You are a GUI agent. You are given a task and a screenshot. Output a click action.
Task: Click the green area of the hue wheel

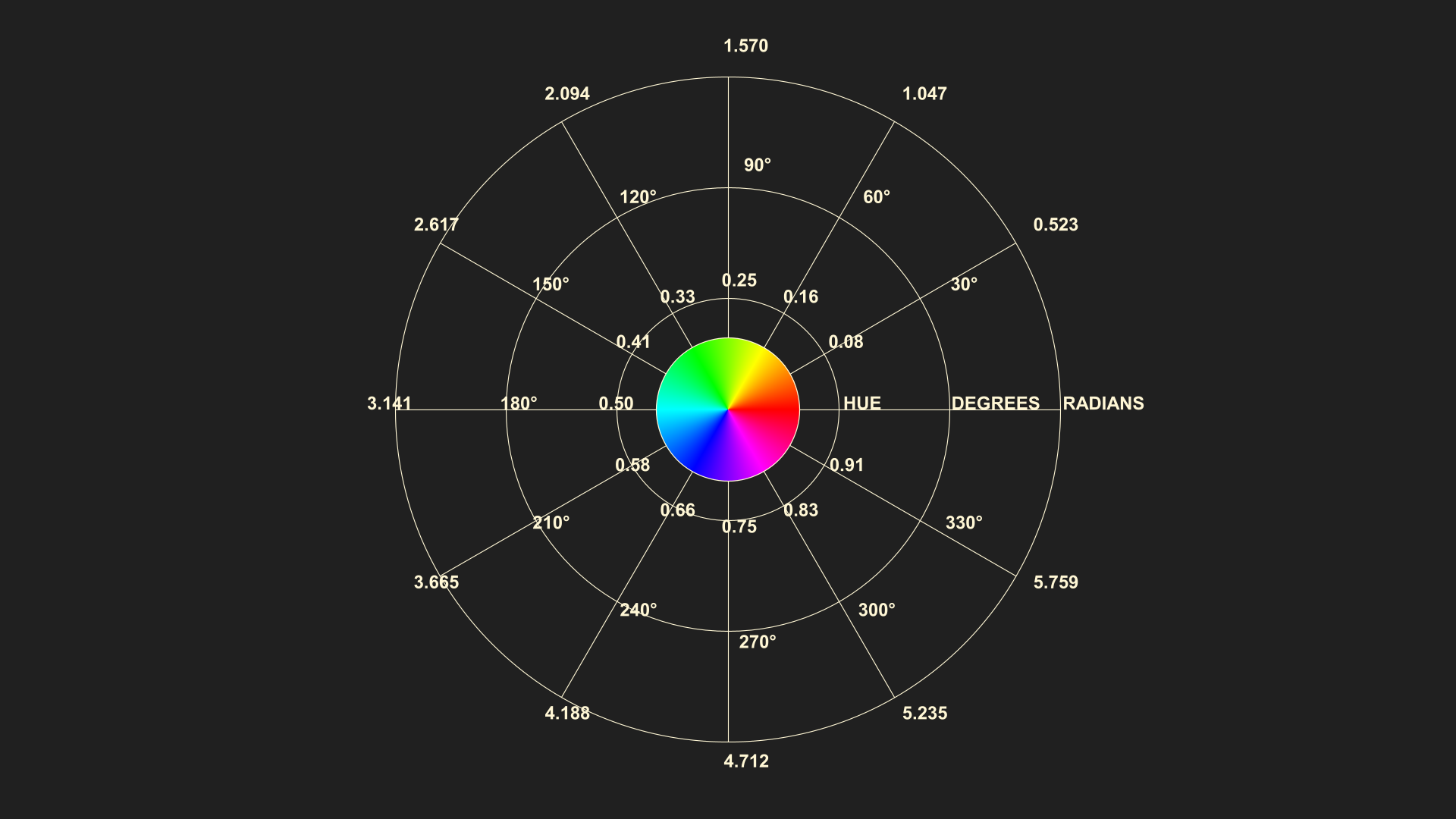[705, 370]
